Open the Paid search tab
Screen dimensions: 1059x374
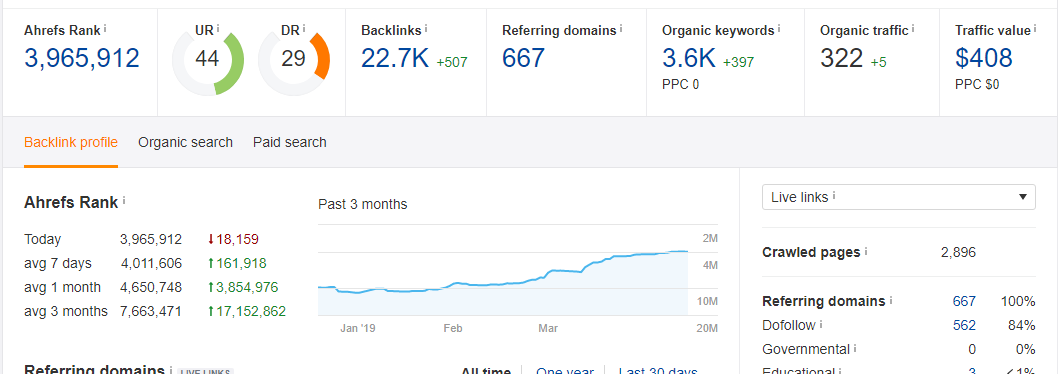tap(290, 142)
